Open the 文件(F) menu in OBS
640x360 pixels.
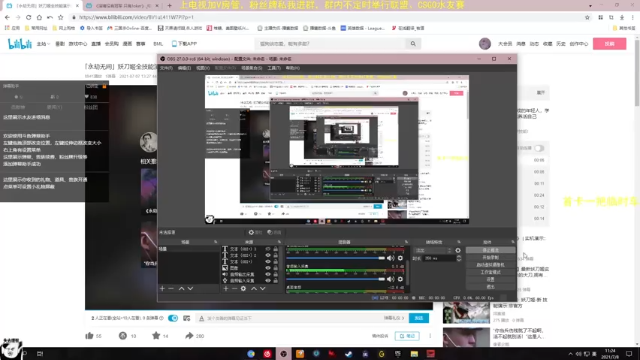tap(166, 68)
